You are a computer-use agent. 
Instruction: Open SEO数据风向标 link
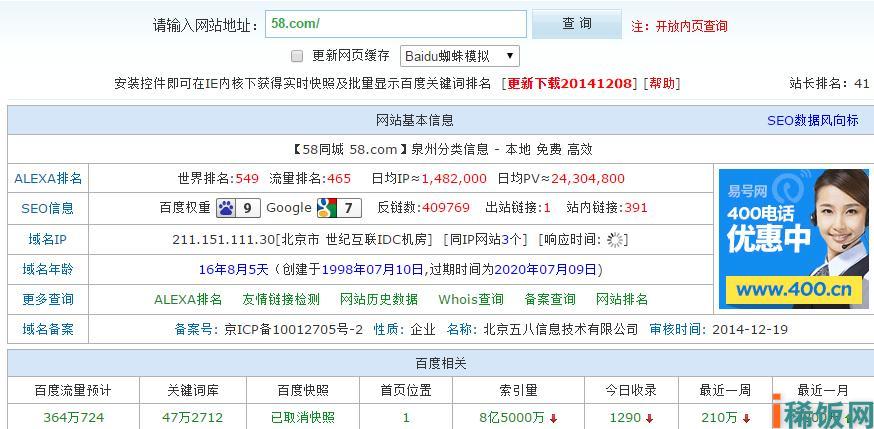coord(813,120)
